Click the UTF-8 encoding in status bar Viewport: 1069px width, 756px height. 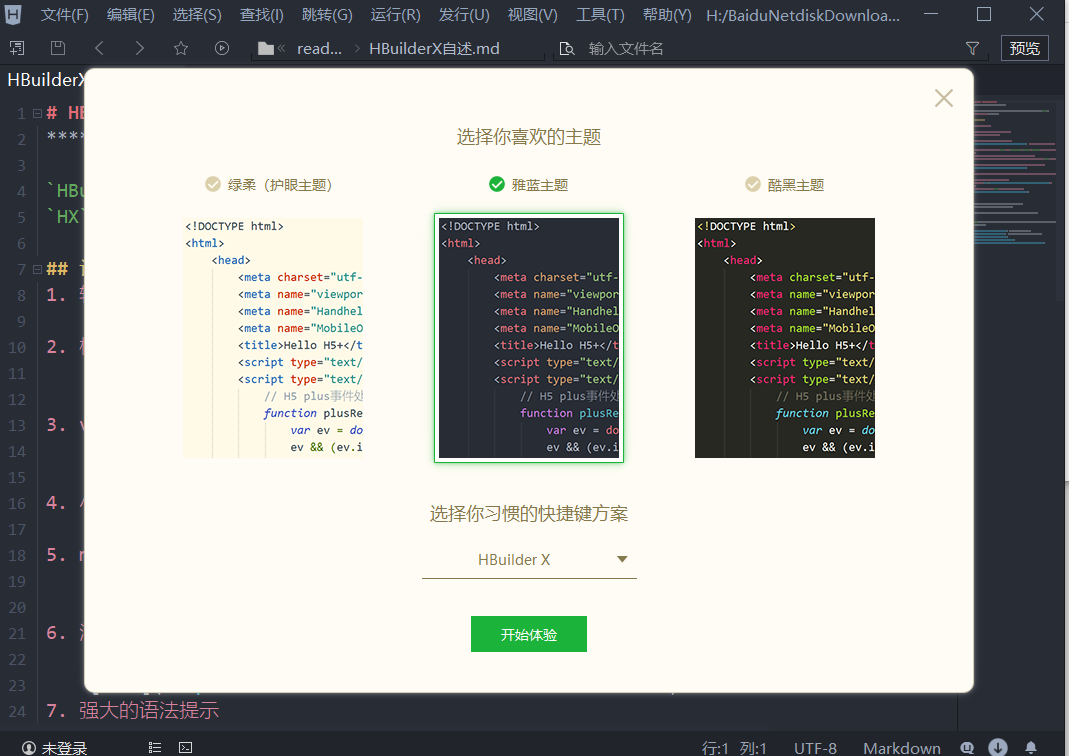815,748
